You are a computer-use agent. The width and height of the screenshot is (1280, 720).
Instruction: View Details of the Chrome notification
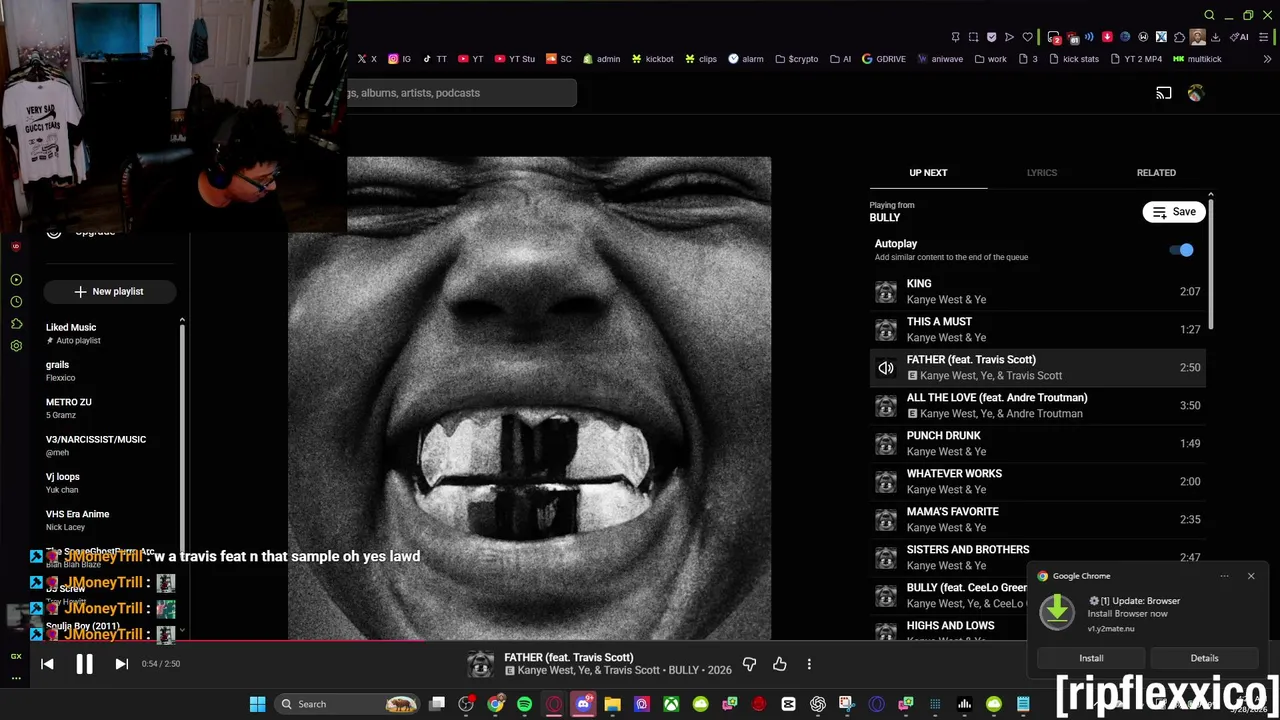(1204, 658)
